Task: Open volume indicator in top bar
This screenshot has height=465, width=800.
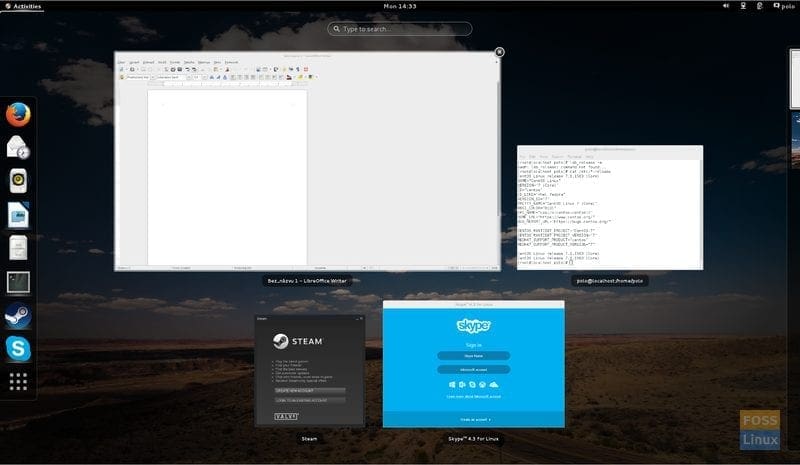Action: 726,6
